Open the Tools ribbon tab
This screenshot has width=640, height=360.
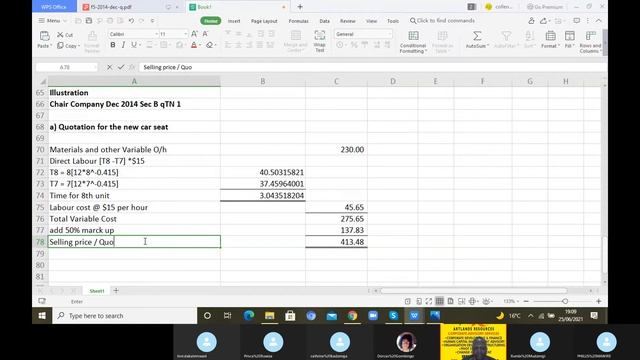[393, 21]
